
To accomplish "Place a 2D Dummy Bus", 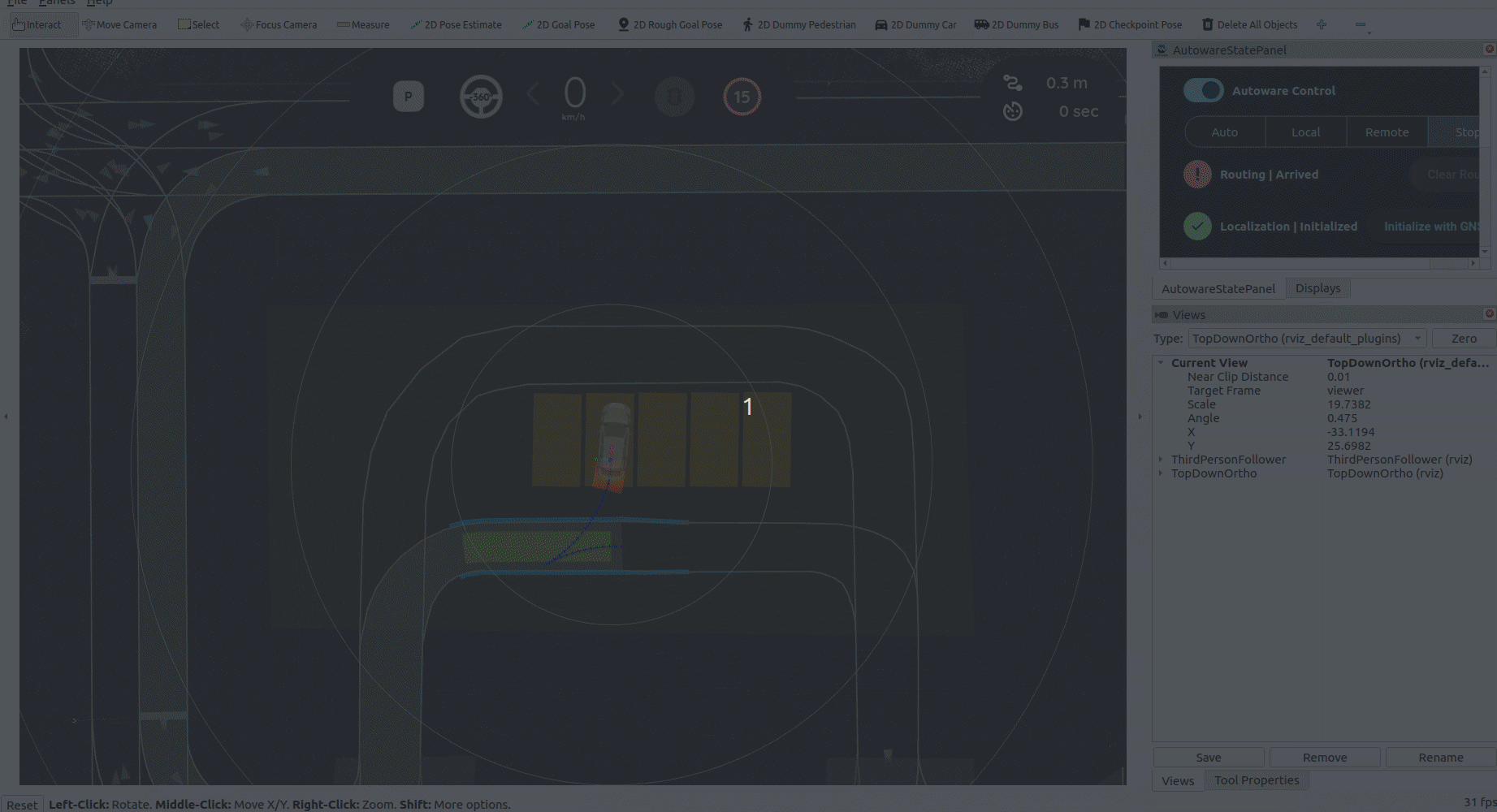I will click(x=1016, y=24).
